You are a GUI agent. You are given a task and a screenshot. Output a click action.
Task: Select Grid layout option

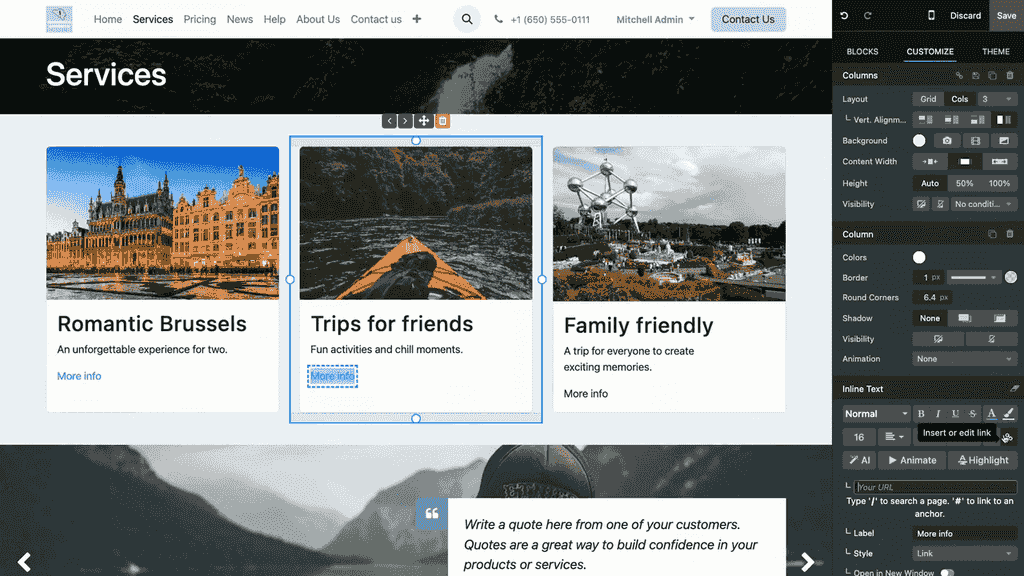[x=928, y=99]
